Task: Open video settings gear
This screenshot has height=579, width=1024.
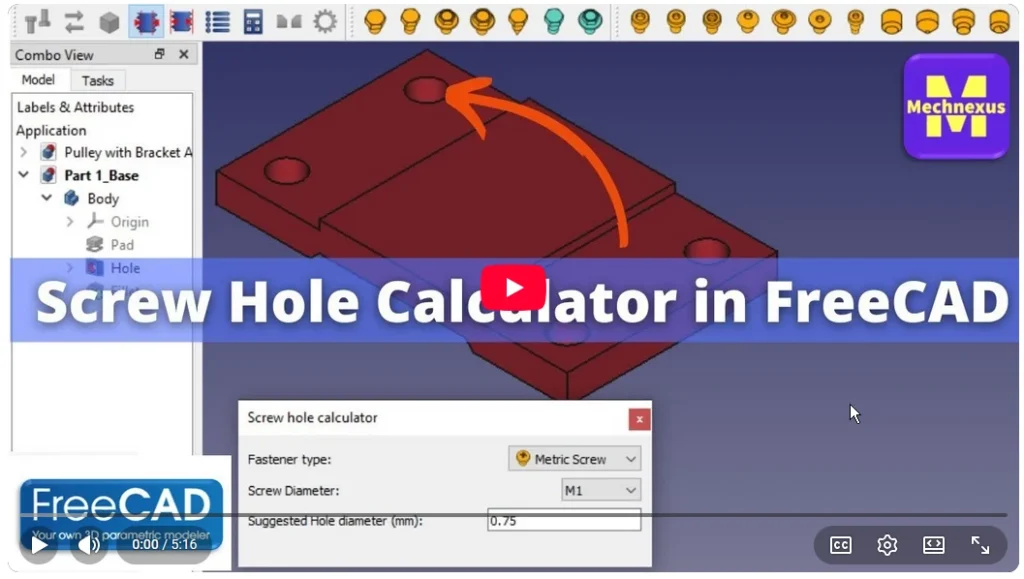Action: point(887,544)
